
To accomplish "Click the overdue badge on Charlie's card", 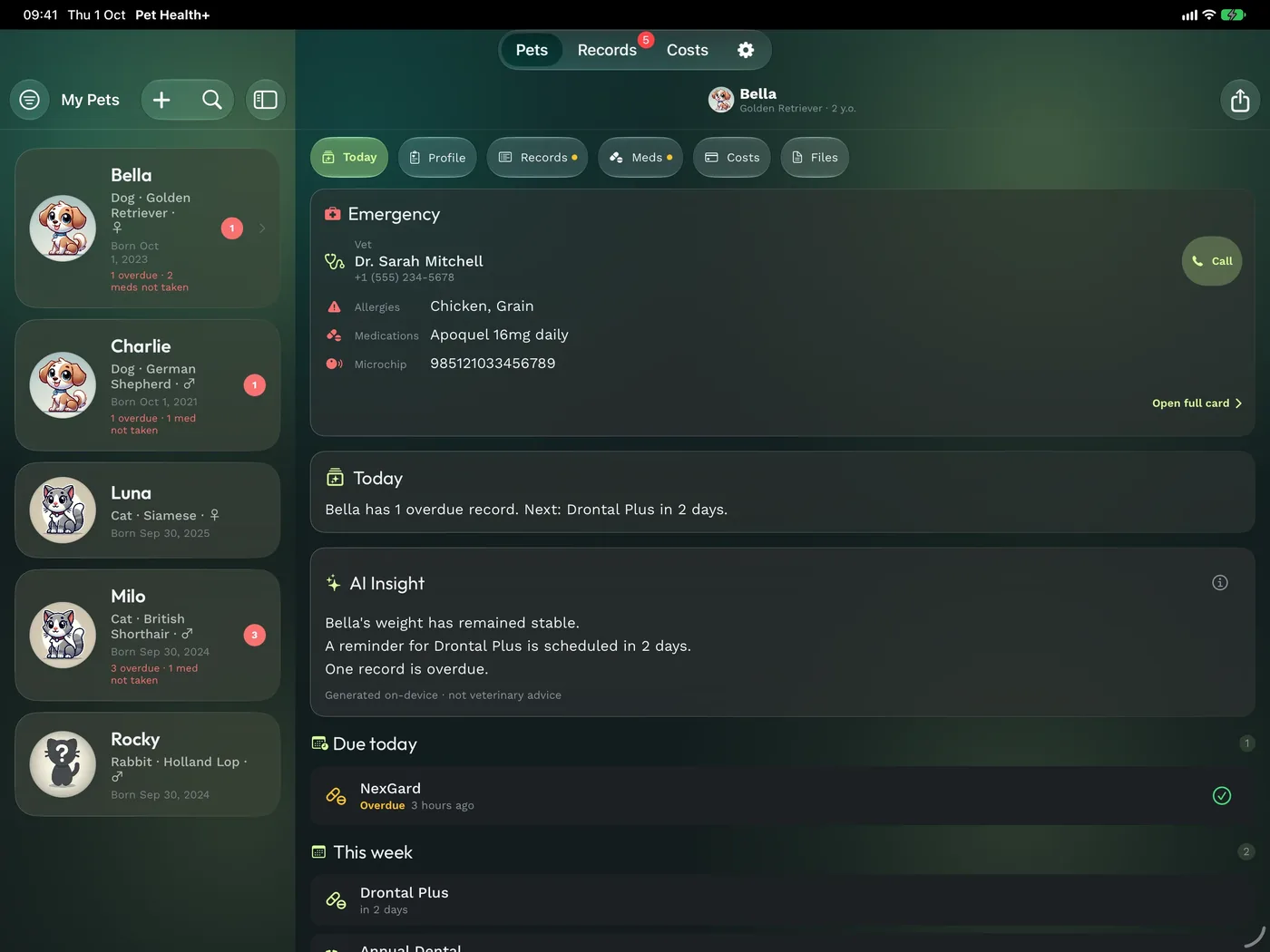I will 255,385.
